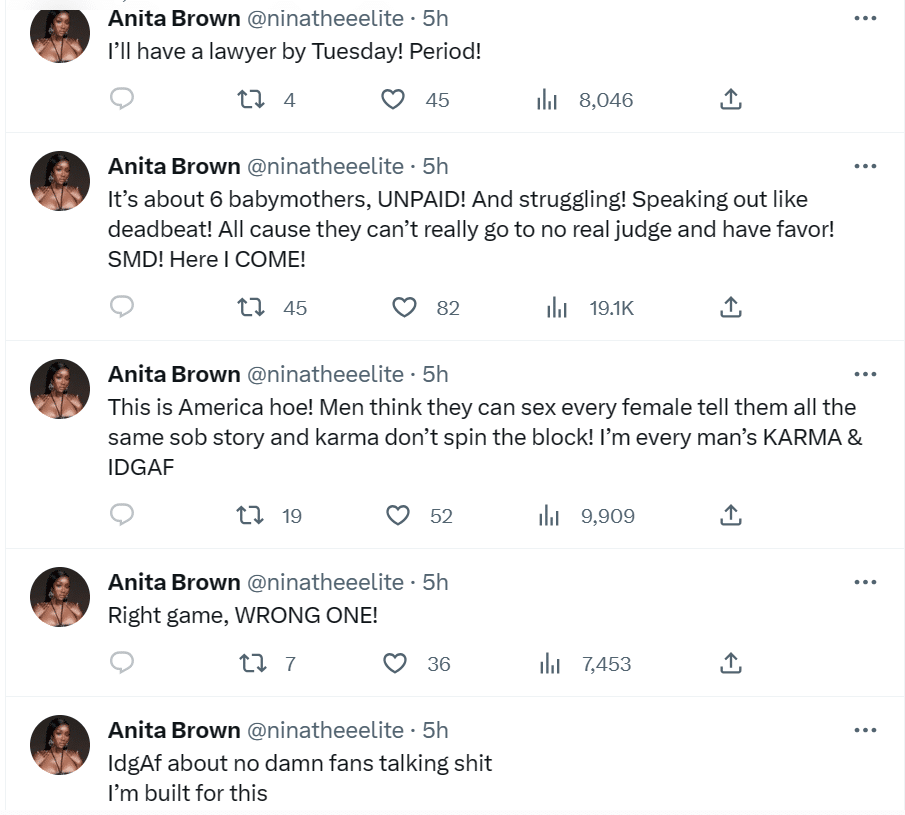Check view count on the babymothers tweet
The height and width of the screenshot is (815, 905).
point(556,308)
